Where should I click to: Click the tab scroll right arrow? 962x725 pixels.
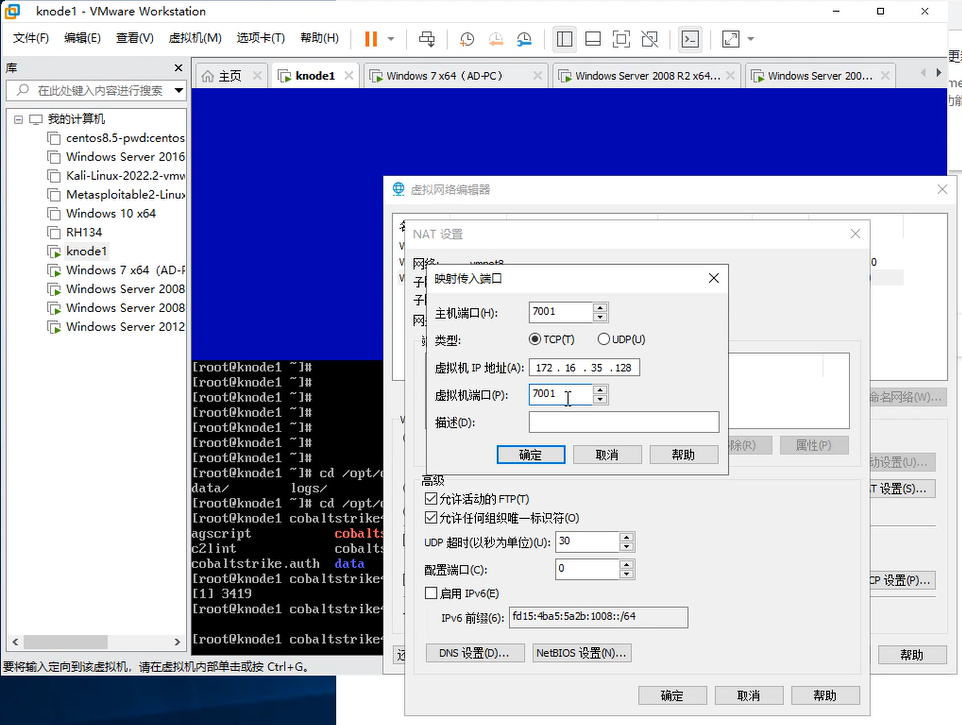tap(938, 72)
